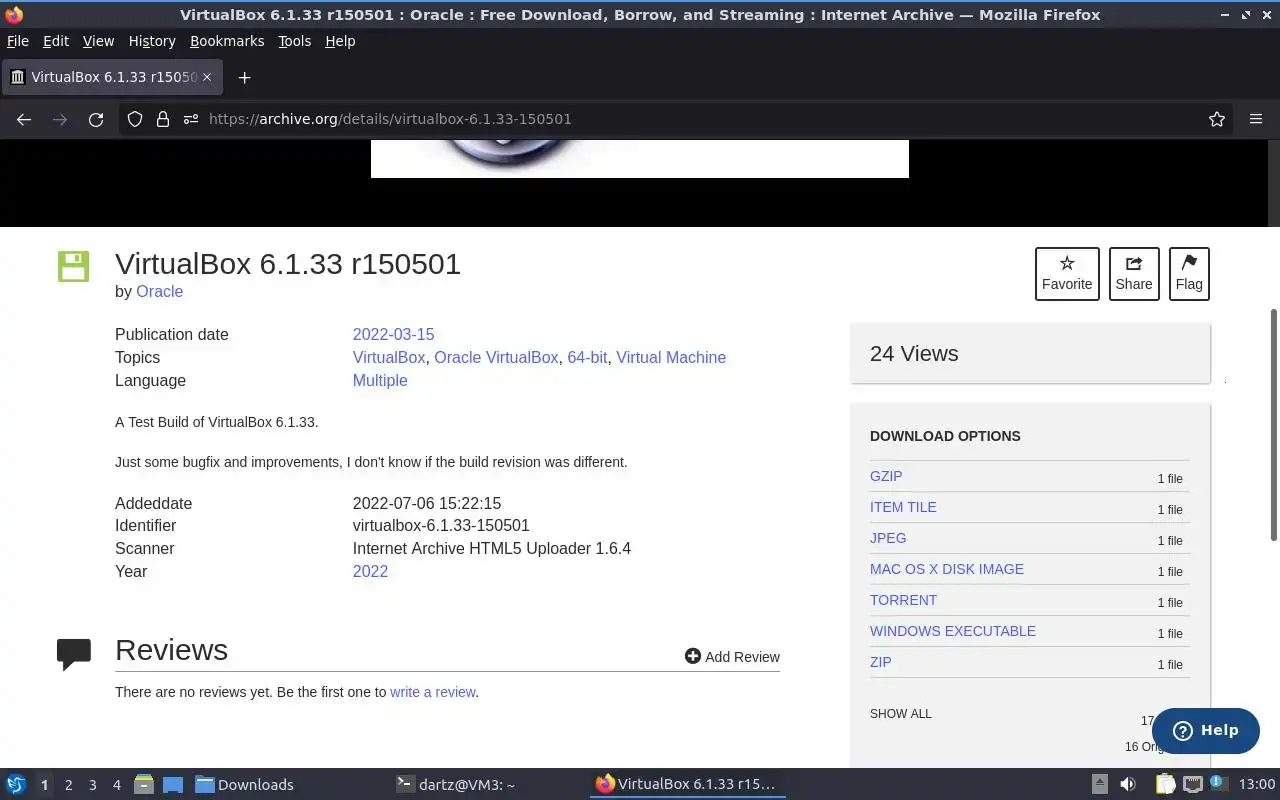Click the Add Review plus icon
1280x800 pixels.
[x=692, y=656]
